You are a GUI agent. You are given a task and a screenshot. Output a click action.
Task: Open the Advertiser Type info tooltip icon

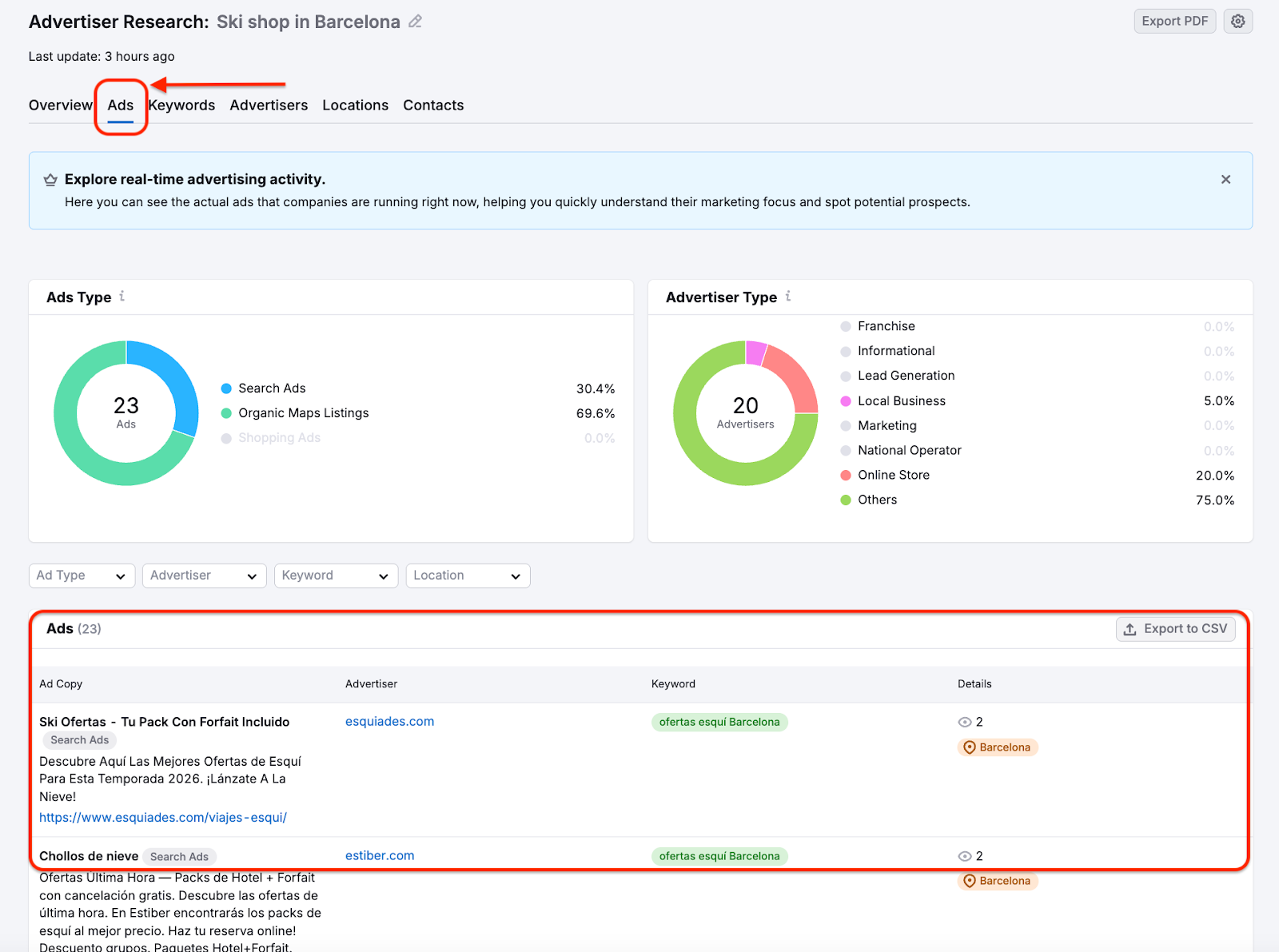pos(788,296)
